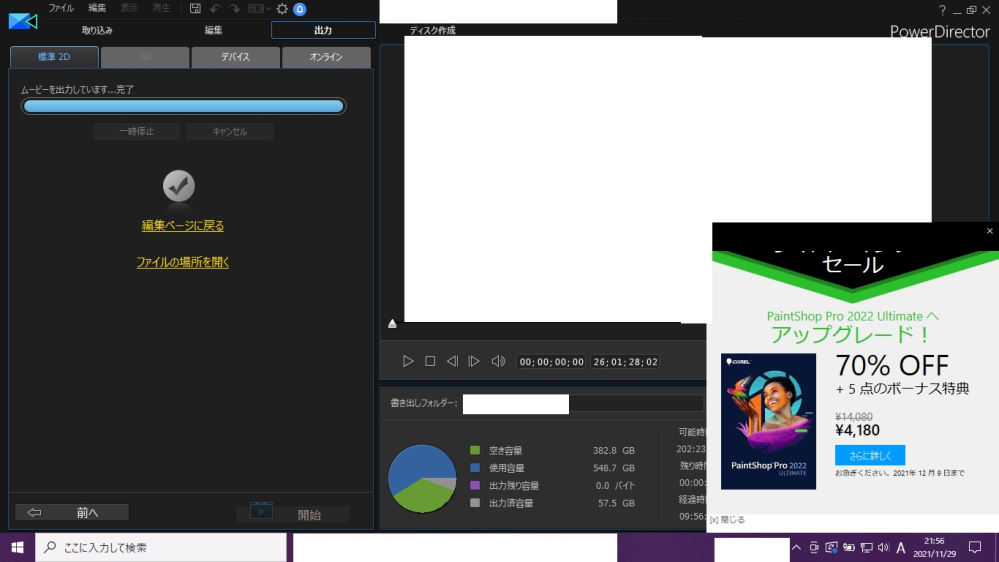
Task: Open help with the question mark icon
Action: (942, 10)
